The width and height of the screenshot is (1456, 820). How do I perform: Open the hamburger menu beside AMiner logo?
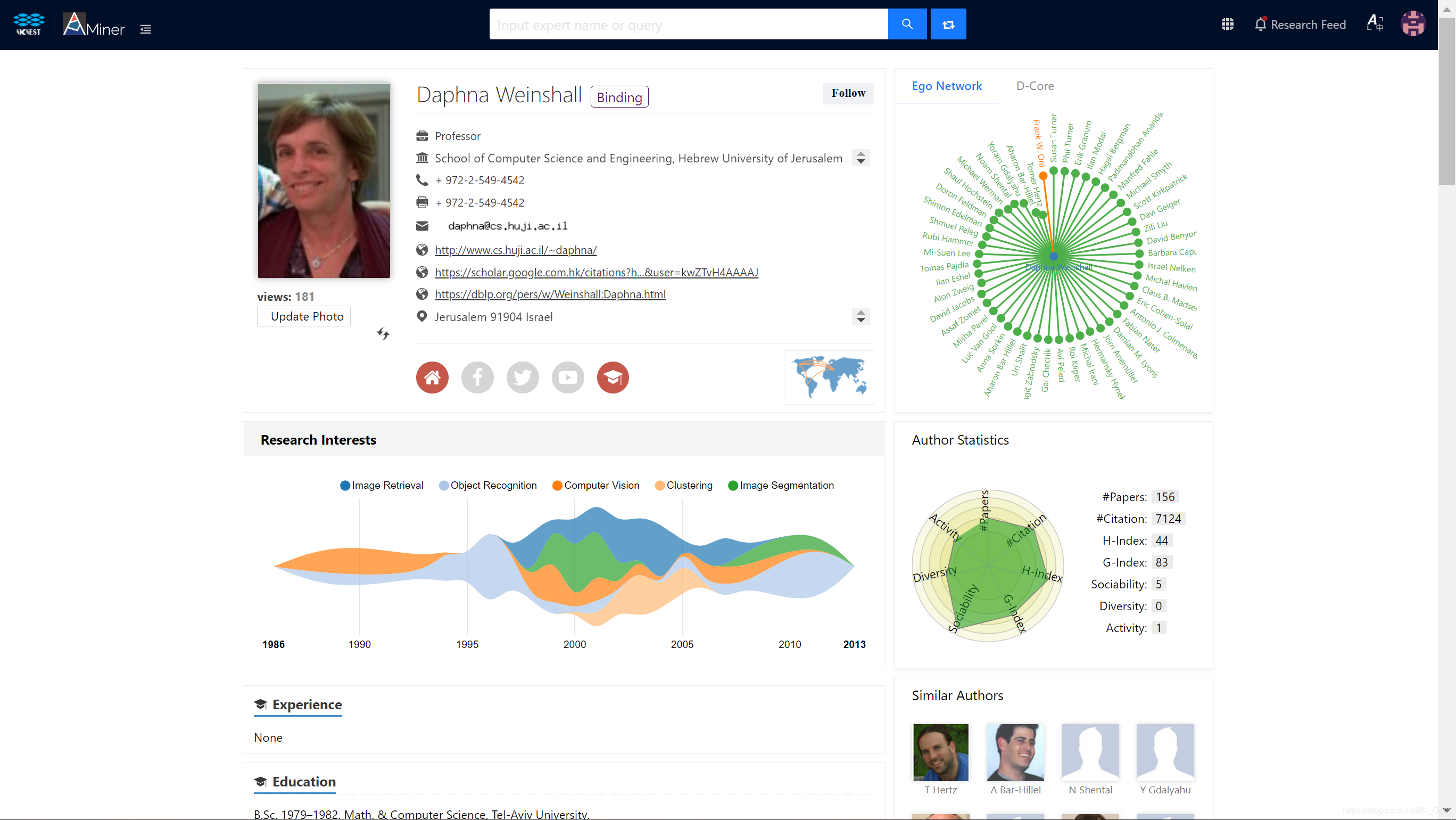tap(145, 29)
